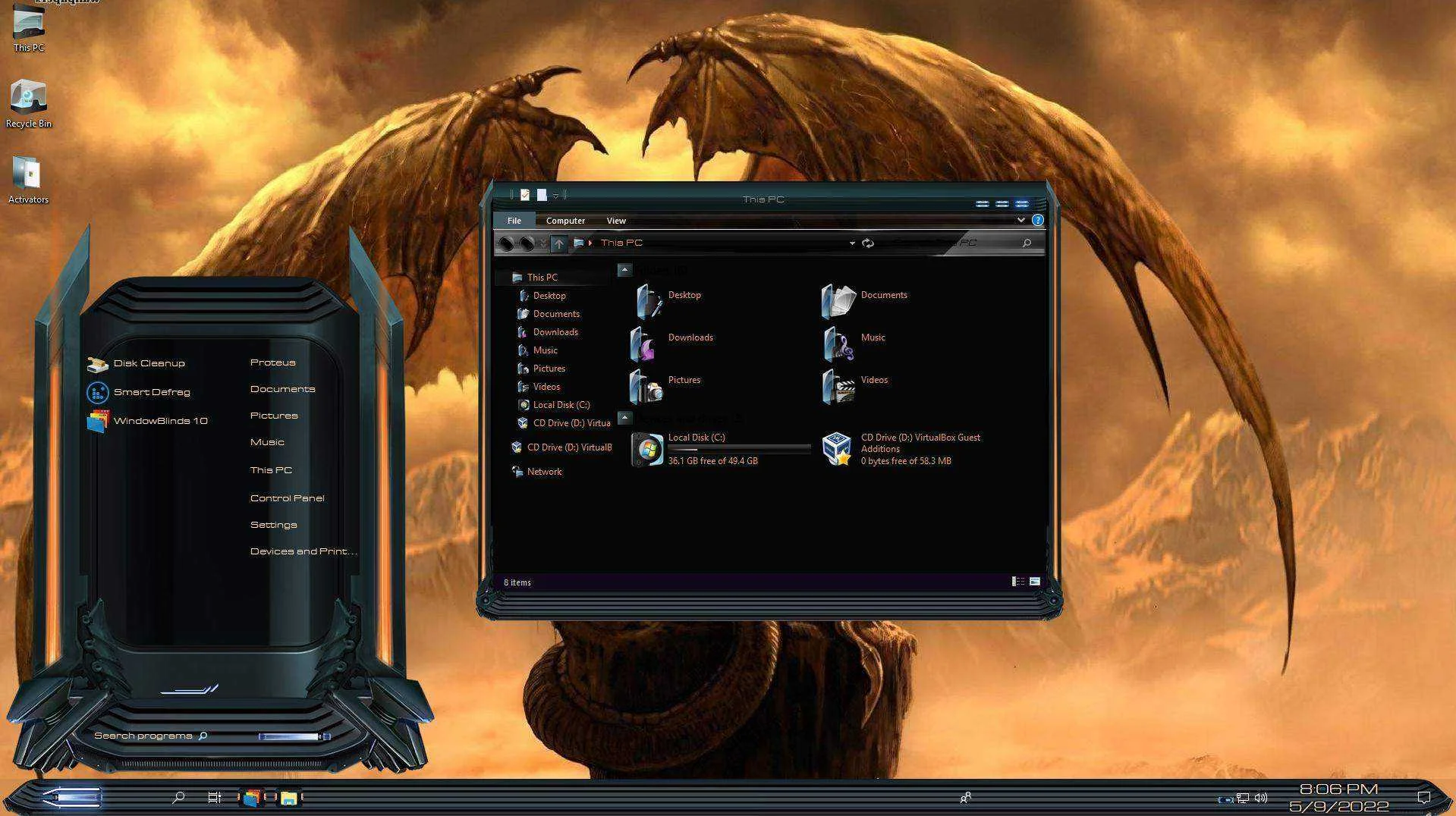The width and height of the screenshot is (1456, 816).
Task: Launch Smart Defrag from the Start menu
Action: (x=139, y=393)
